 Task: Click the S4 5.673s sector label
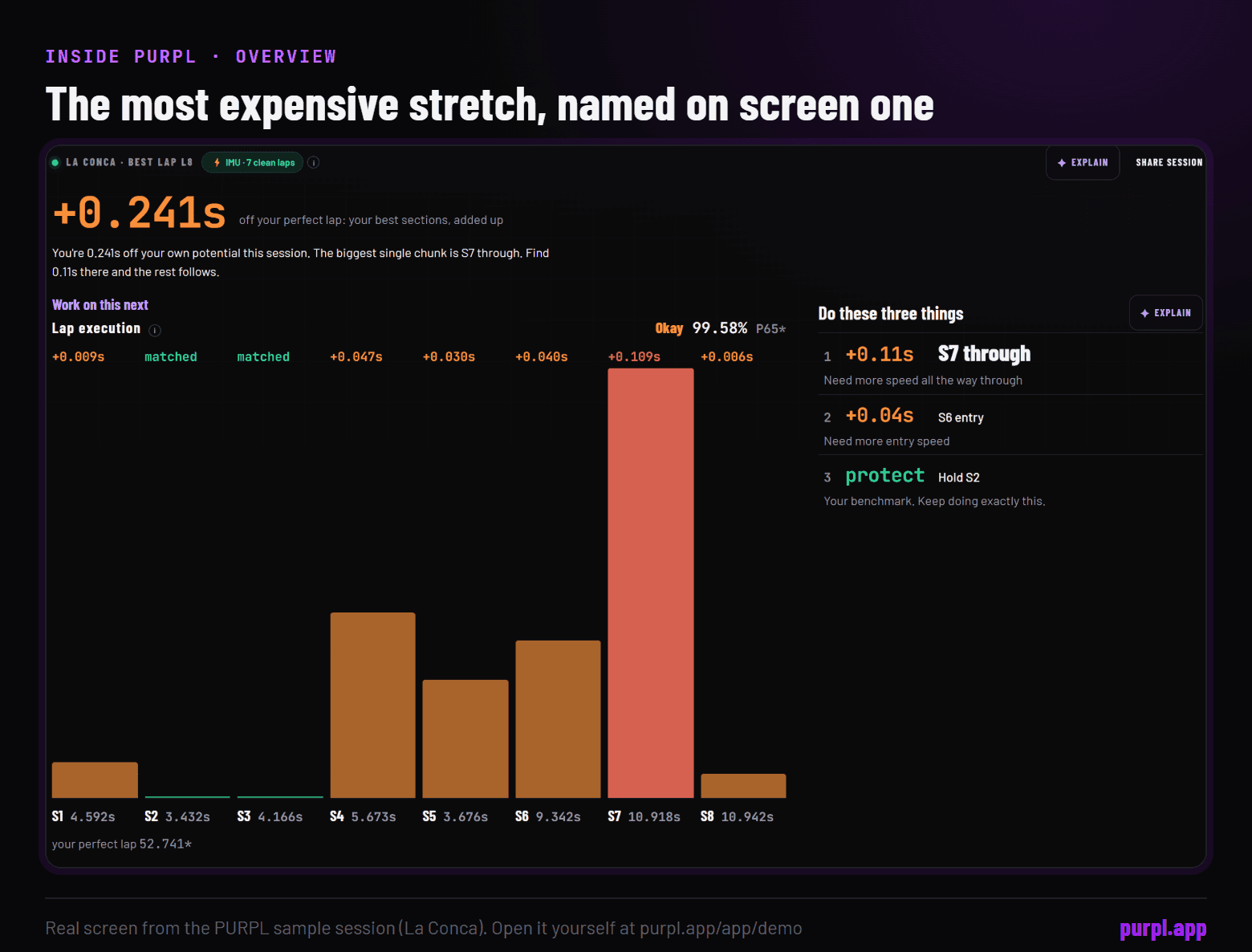pyautogui.click(x=363, y=816)
